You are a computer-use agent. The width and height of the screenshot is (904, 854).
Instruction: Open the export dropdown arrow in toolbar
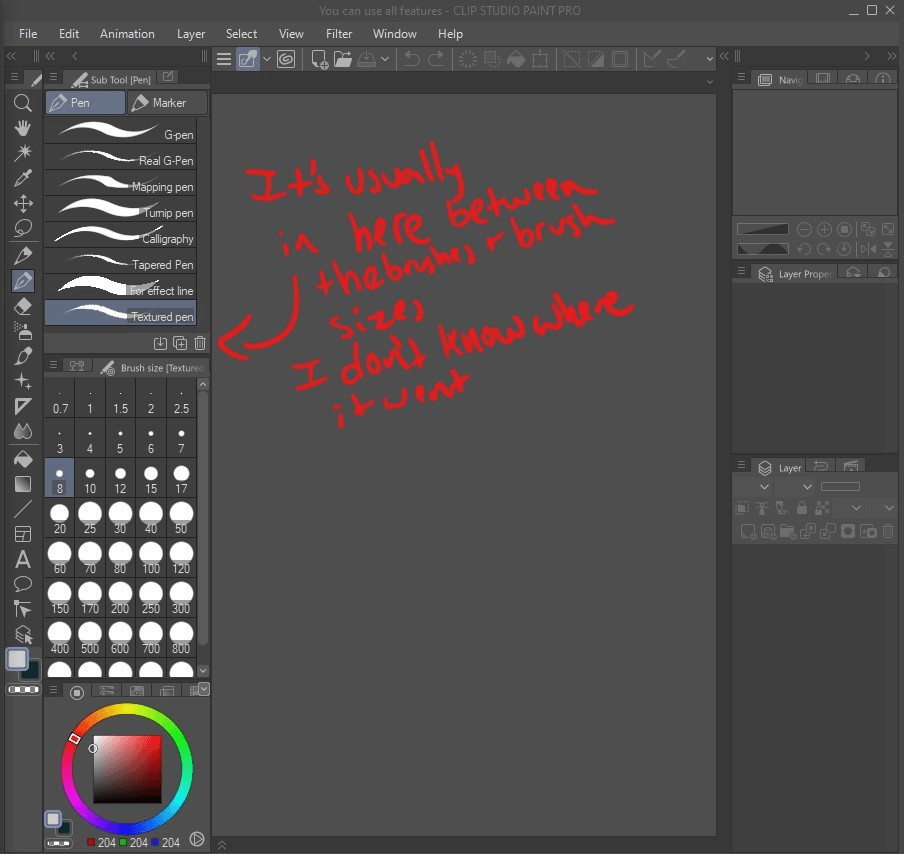[384, 59]
